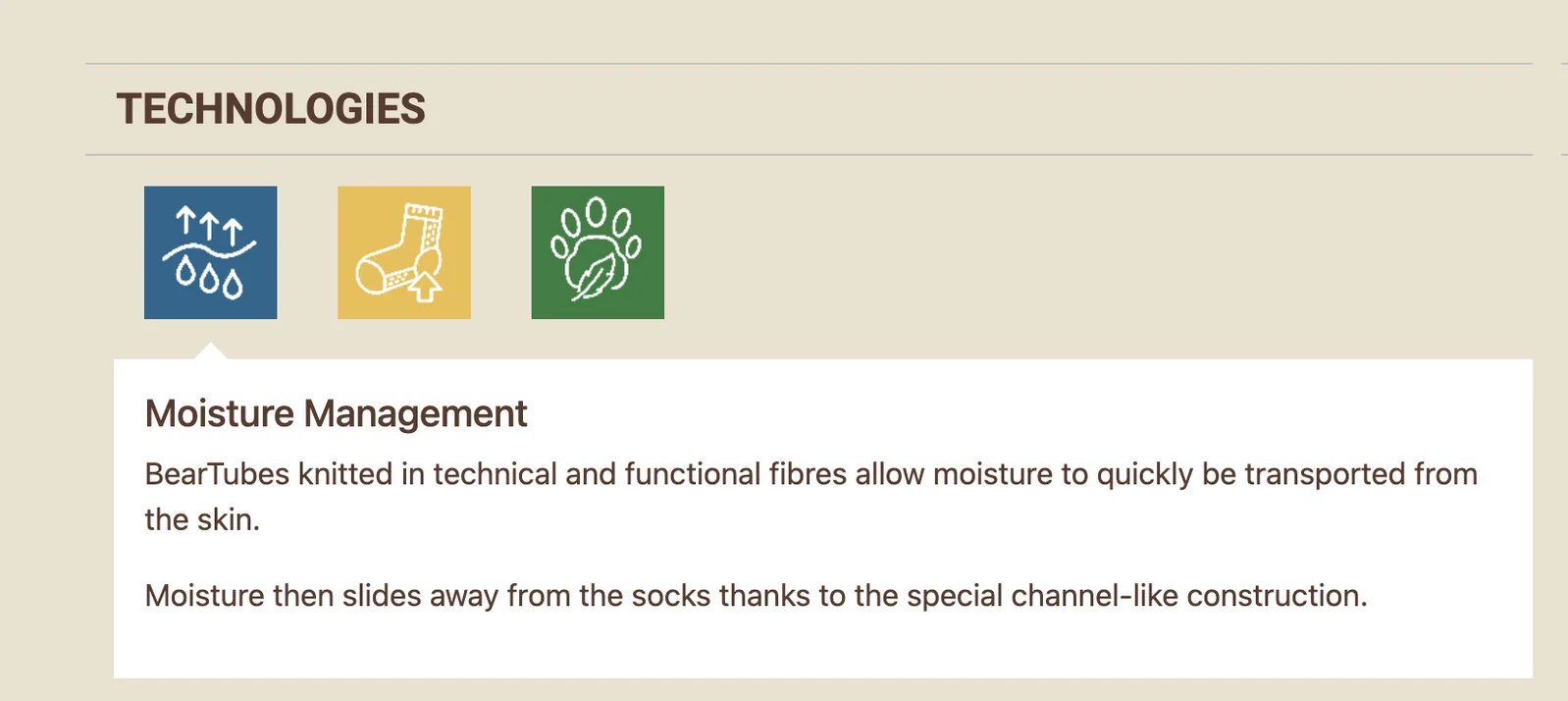
Task: Click the tooltip pointer triangle below blue icon
Action: coord(210,351)
